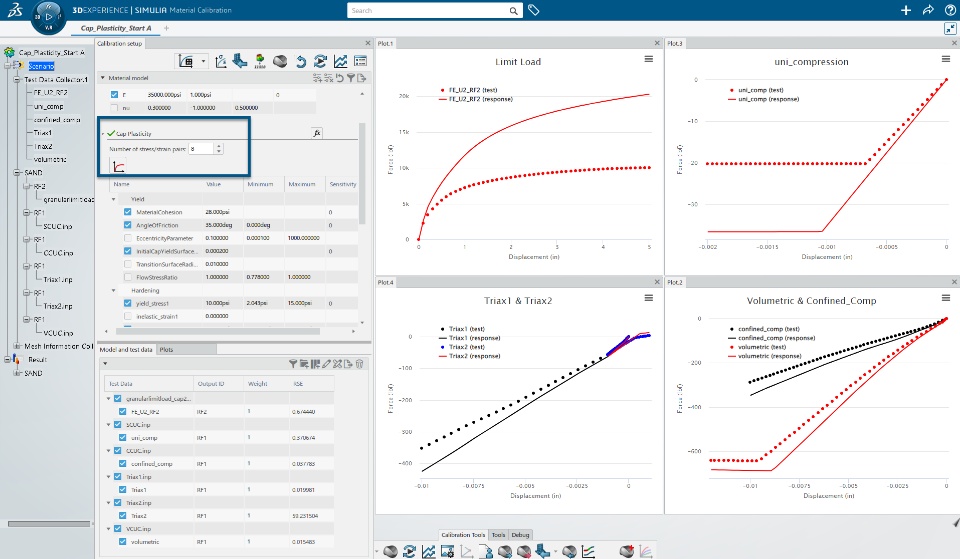Select the Cap_Plasticity_Start A document tab

[116, 28]
